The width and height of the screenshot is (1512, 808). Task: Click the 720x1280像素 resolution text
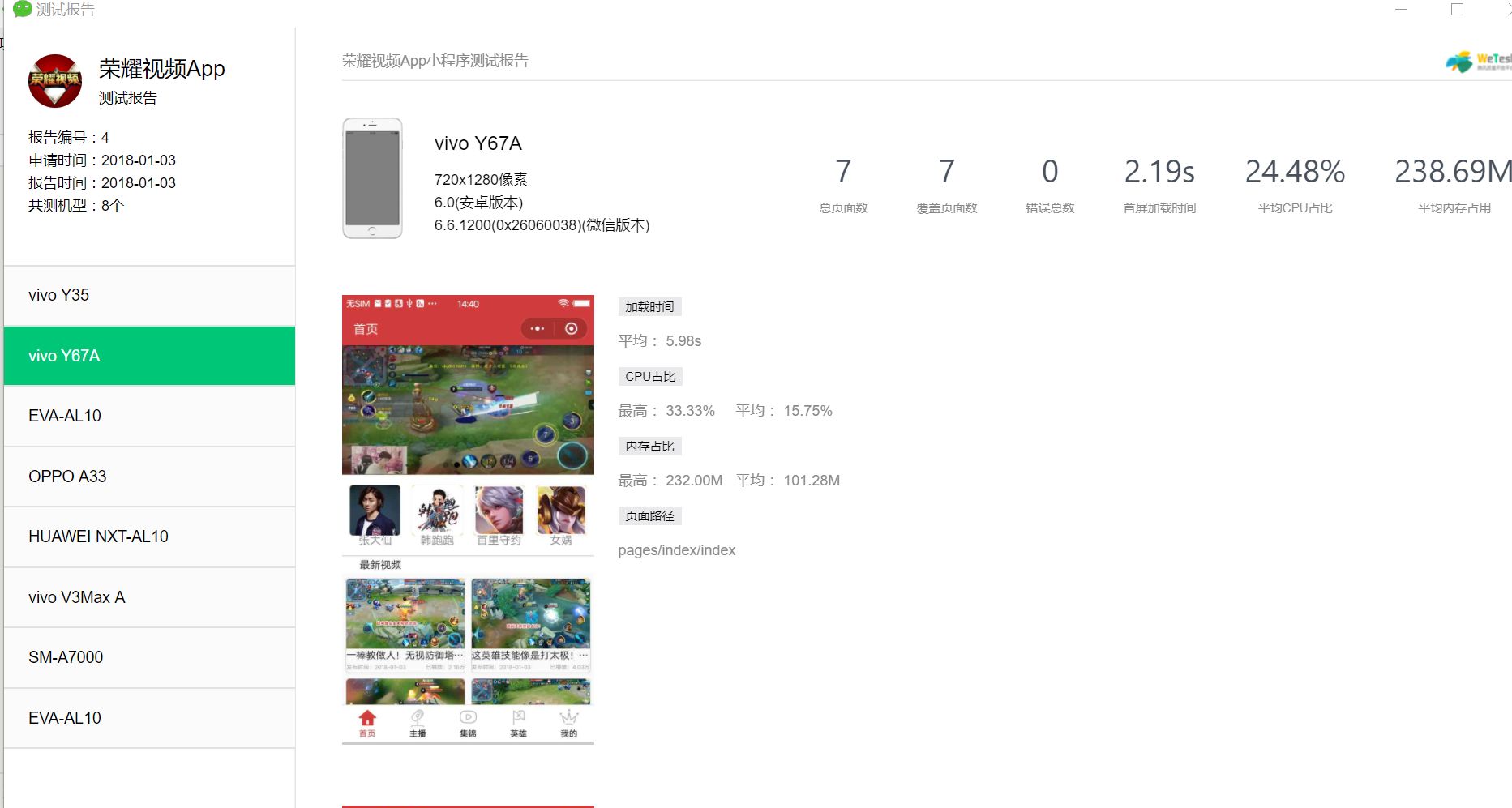[481, 180]
